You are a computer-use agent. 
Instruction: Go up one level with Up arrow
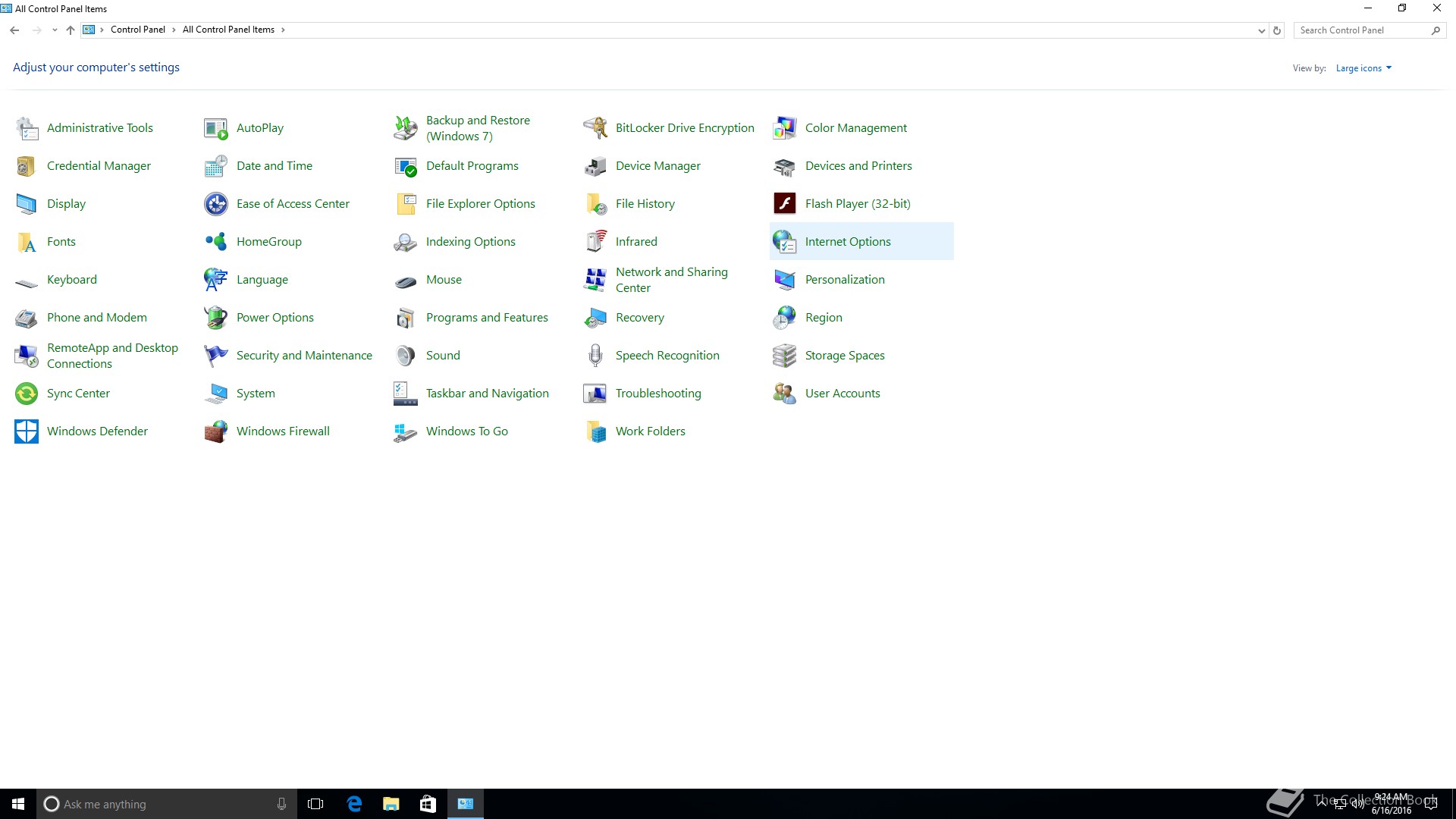71,30
